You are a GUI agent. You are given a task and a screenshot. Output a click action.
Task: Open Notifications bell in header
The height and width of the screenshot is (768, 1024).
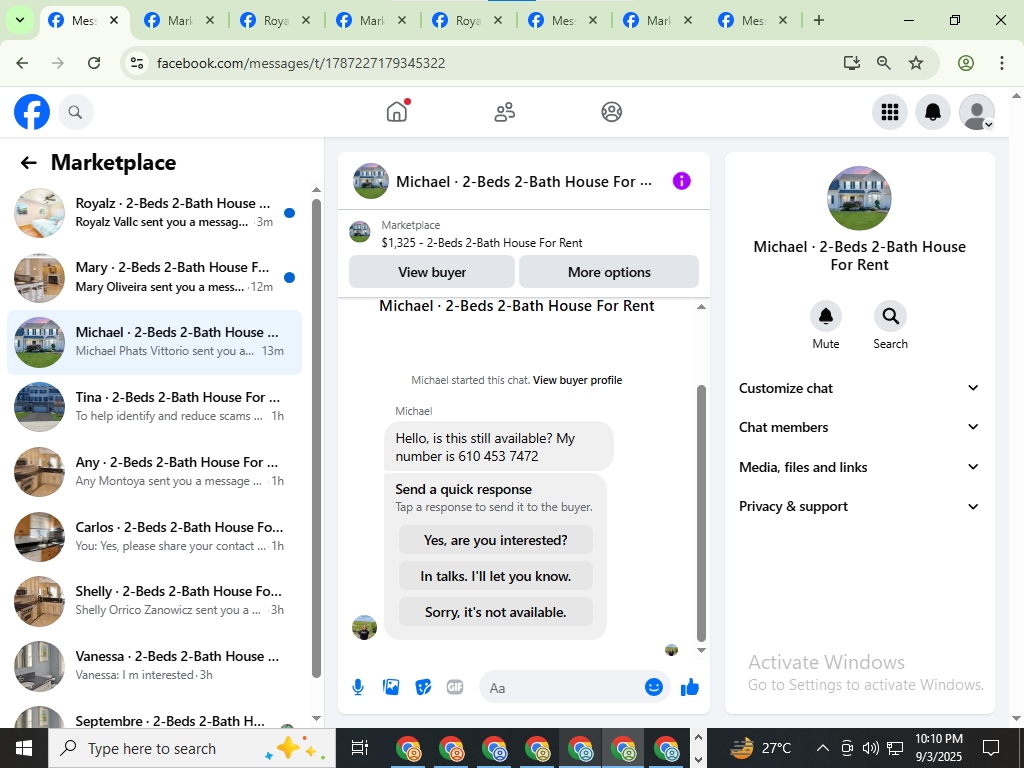pos(933,112)
